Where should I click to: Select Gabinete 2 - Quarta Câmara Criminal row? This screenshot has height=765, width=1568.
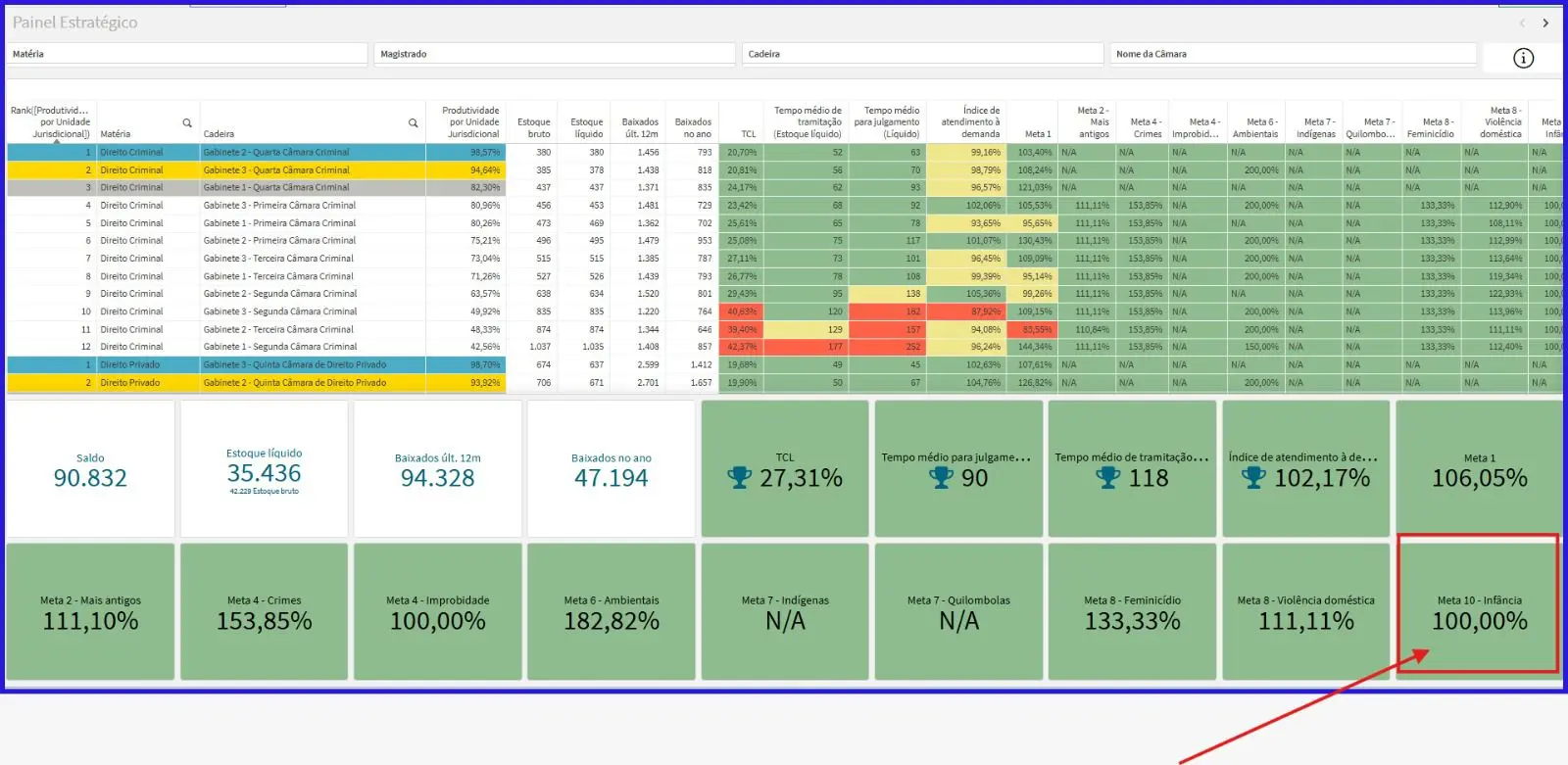[x=276, y=153]
